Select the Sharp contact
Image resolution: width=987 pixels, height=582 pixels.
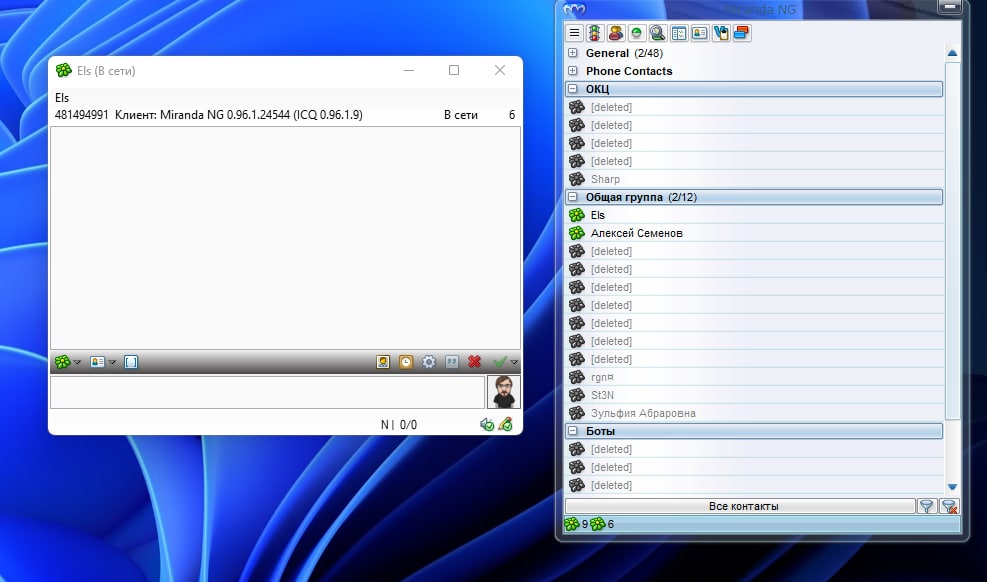(754, 179)
